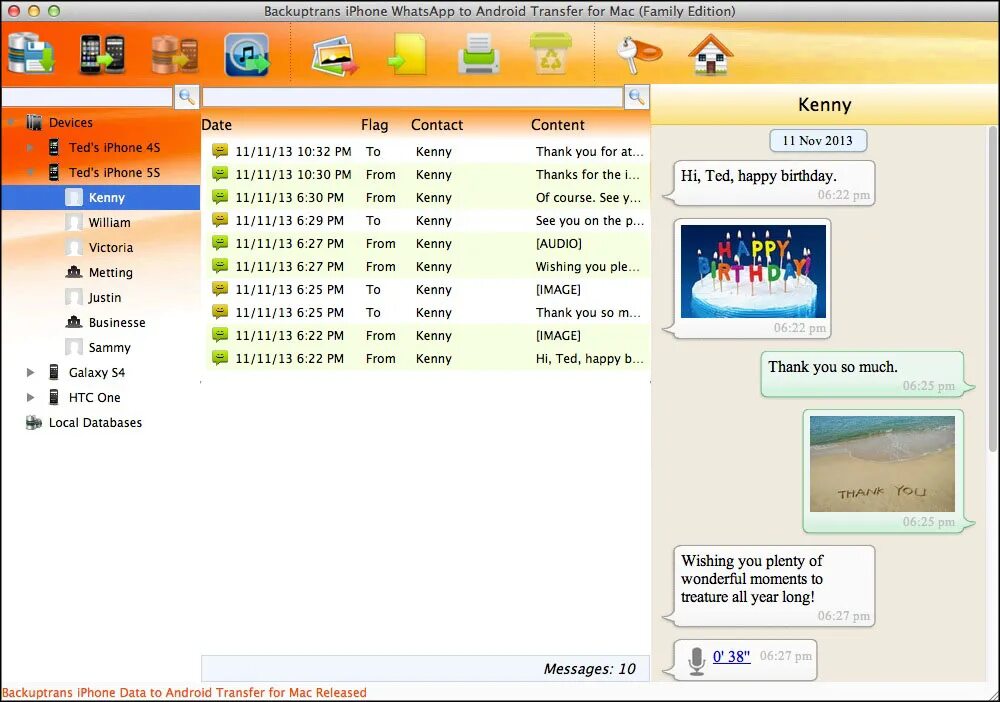Sort by the Content column header

(557, 125)
